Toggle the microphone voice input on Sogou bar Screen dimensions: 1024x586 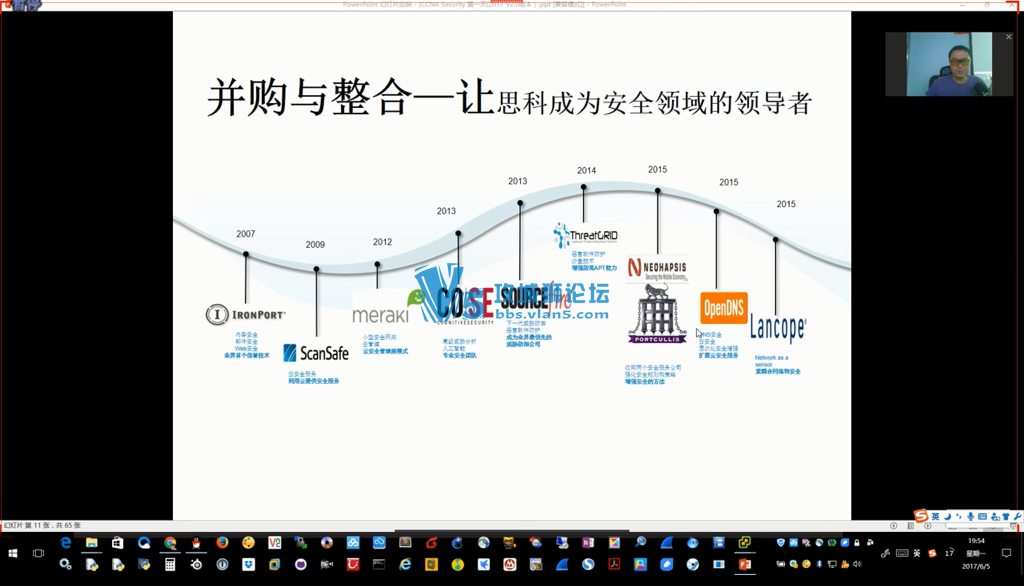[970, 516]
